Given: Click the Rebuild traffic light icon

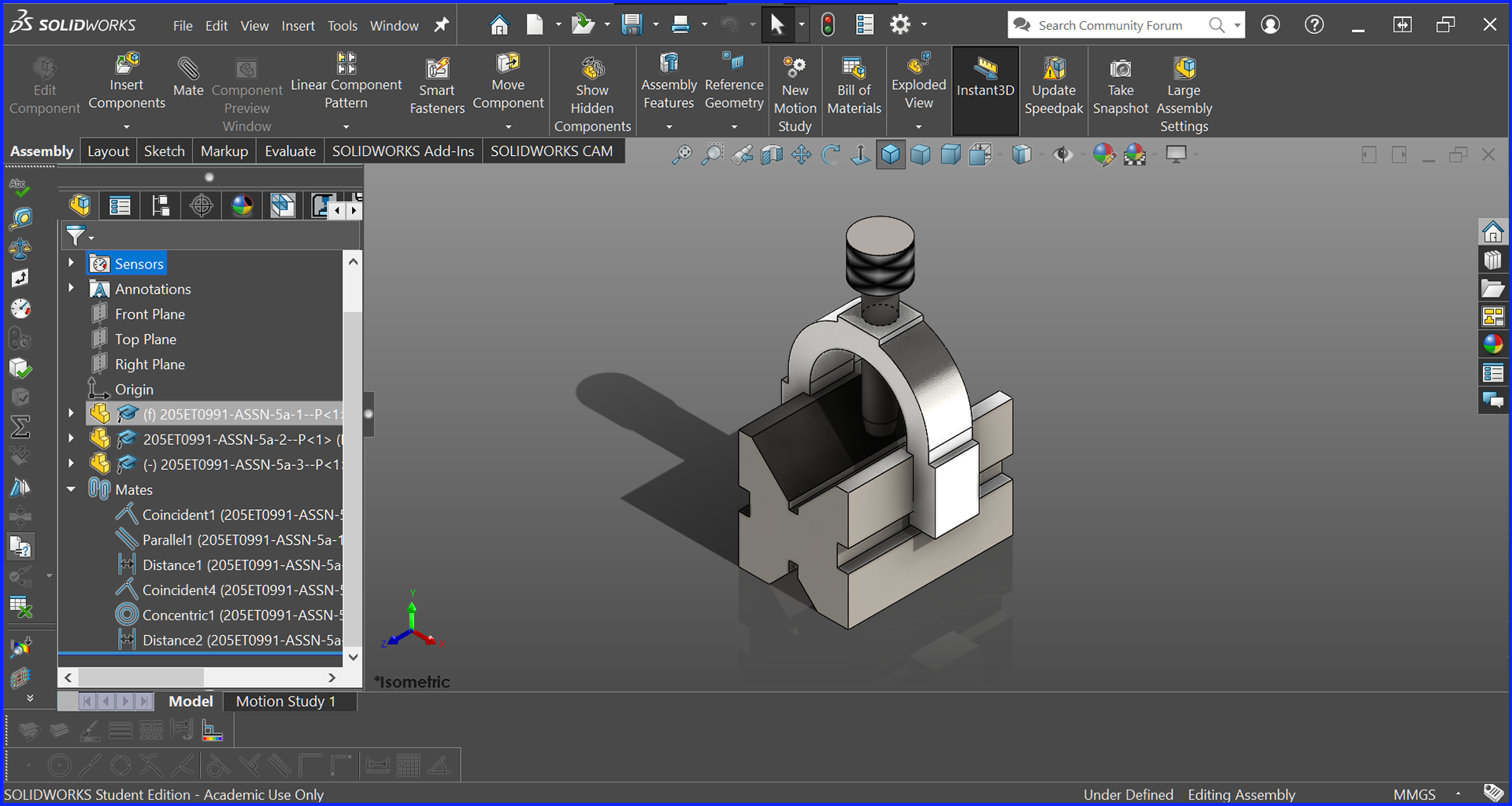Looking at the screenshot, I should [x=828, y=25].
